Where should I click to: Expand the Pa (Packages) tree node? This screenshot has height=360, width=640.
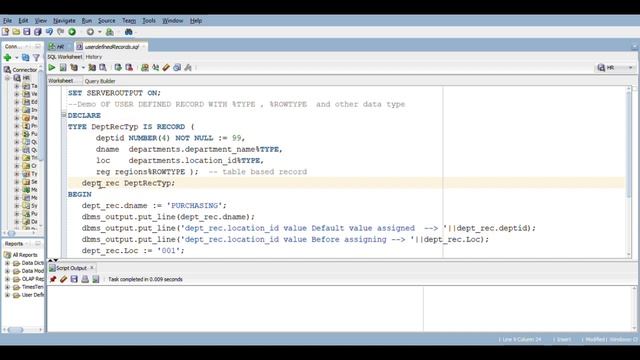(17, 118)
